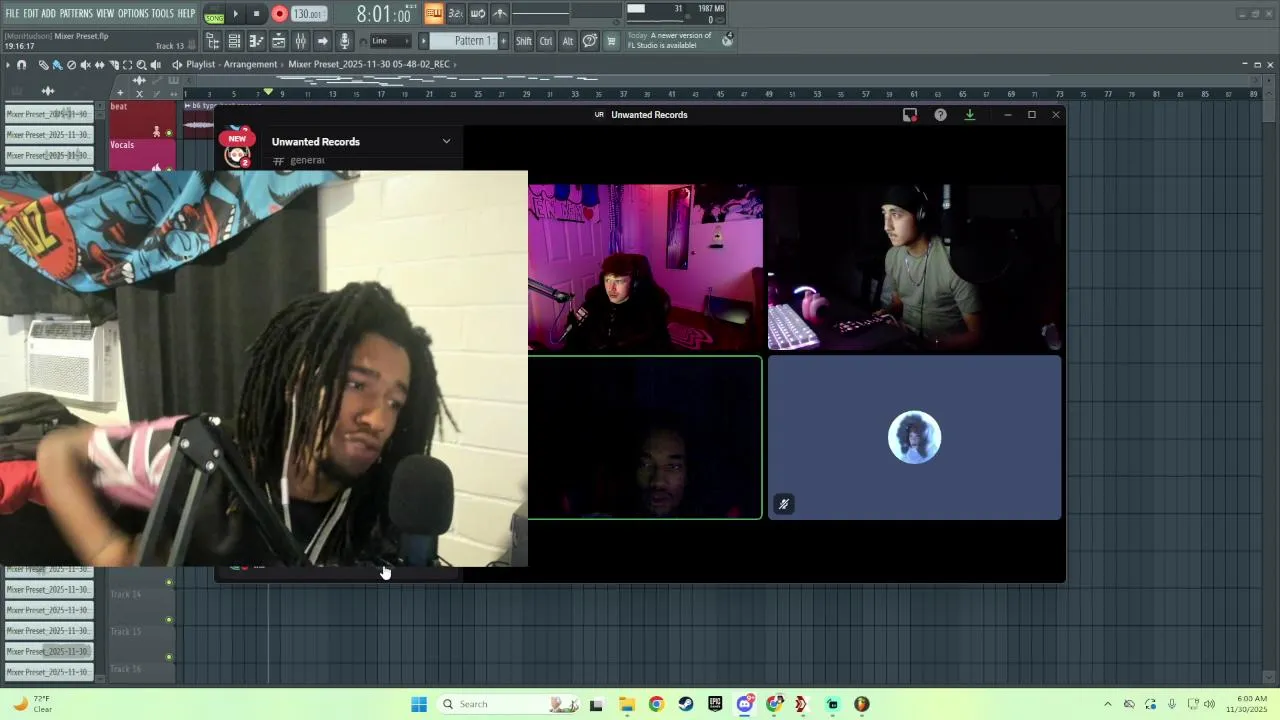Click the Stop button in transport
Screen dimensions: 1280x720
tap(256, 14)
